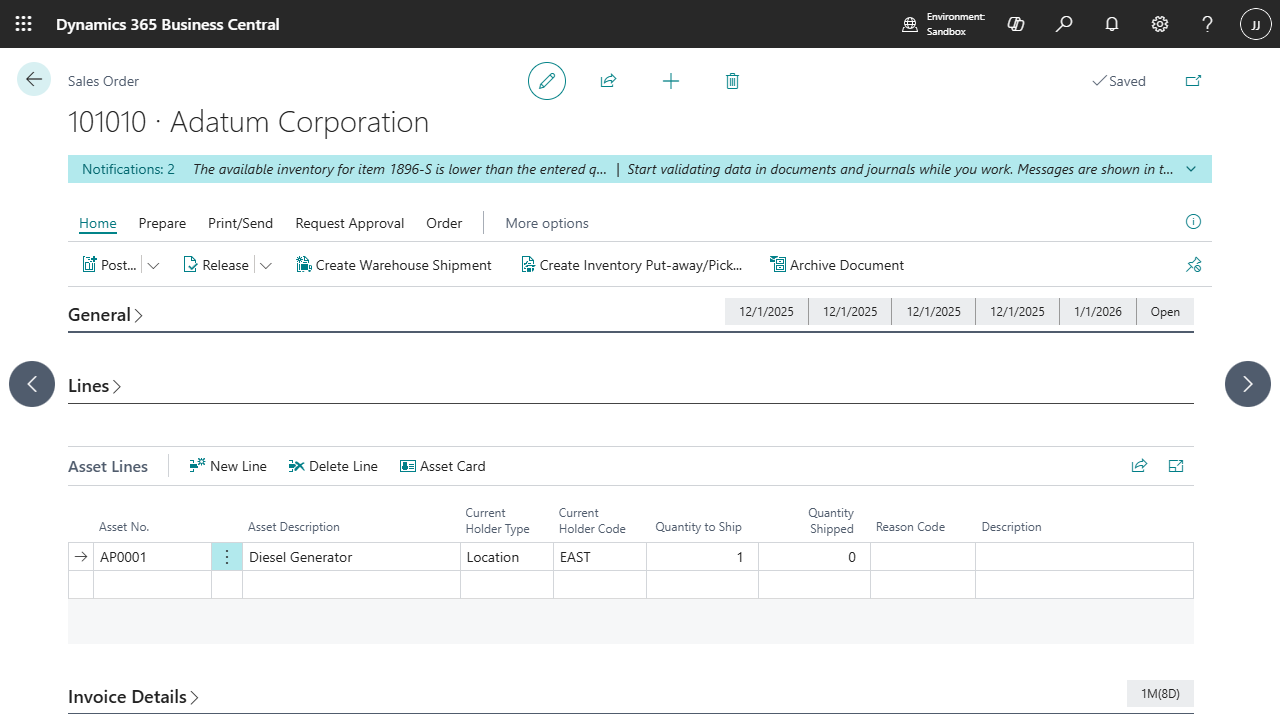Open page in new window icon
Viewport: 1280px width, 720px height.
tap(1193, 81)
